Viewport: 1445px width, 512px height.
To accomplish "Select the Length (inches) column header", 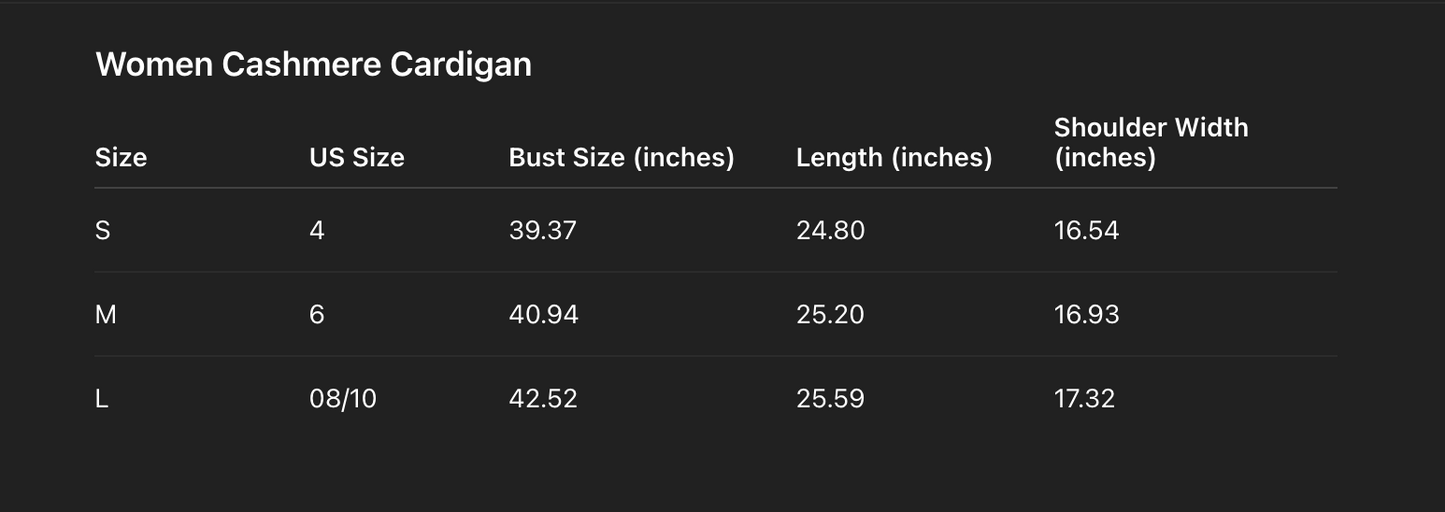I will tap(894, 158).
